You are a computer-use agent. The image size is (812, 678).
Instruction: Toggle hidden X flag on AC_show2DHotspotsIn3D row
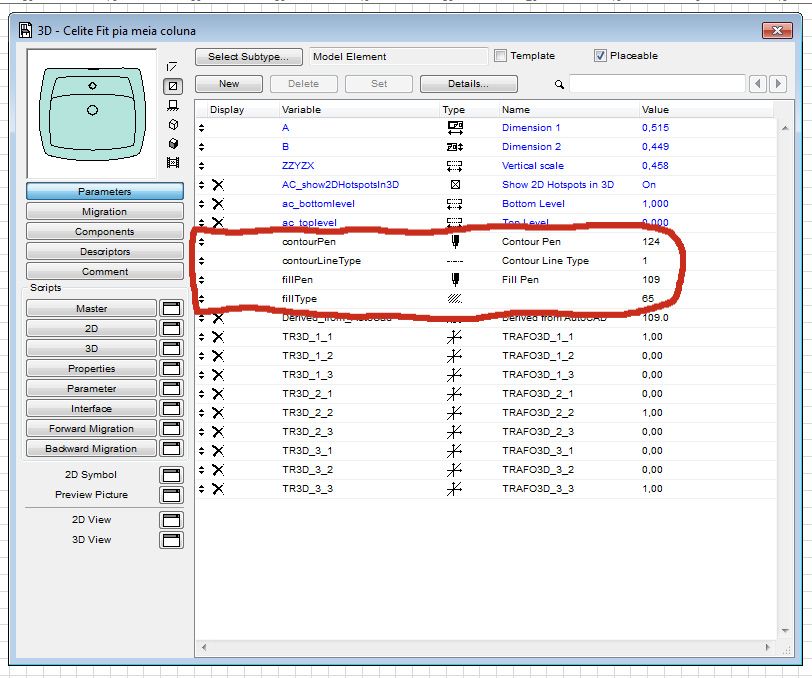tap(218, 185)
